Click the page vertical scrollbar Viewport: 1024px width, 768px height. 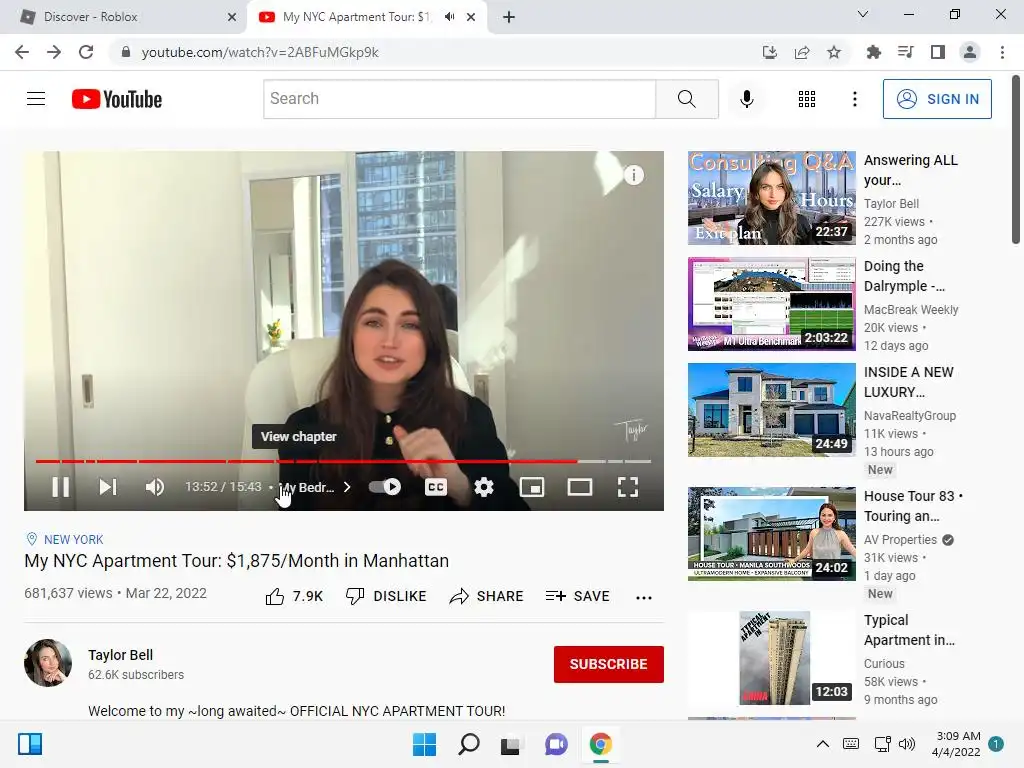click(x=1016, y=160)
